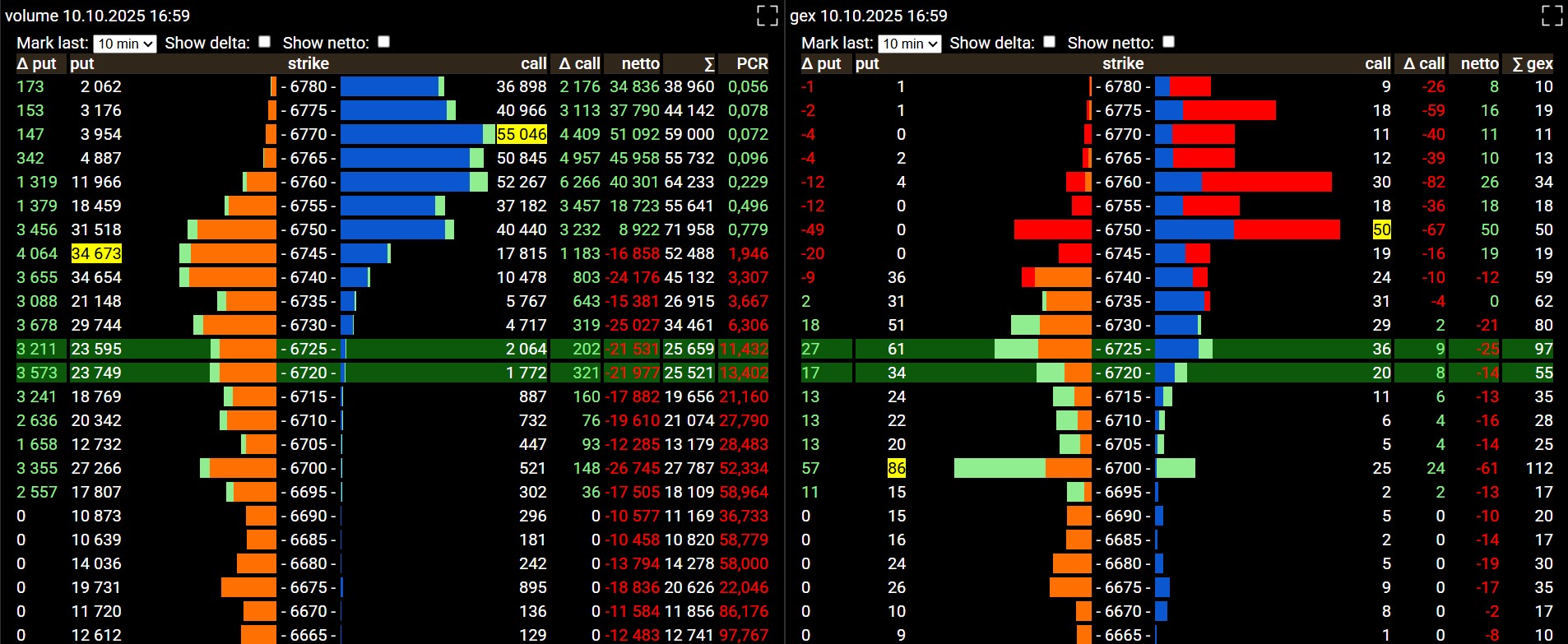Click the netto value 51 092
The height and width of the screenshot is (644, 1568).
(634, 134)
